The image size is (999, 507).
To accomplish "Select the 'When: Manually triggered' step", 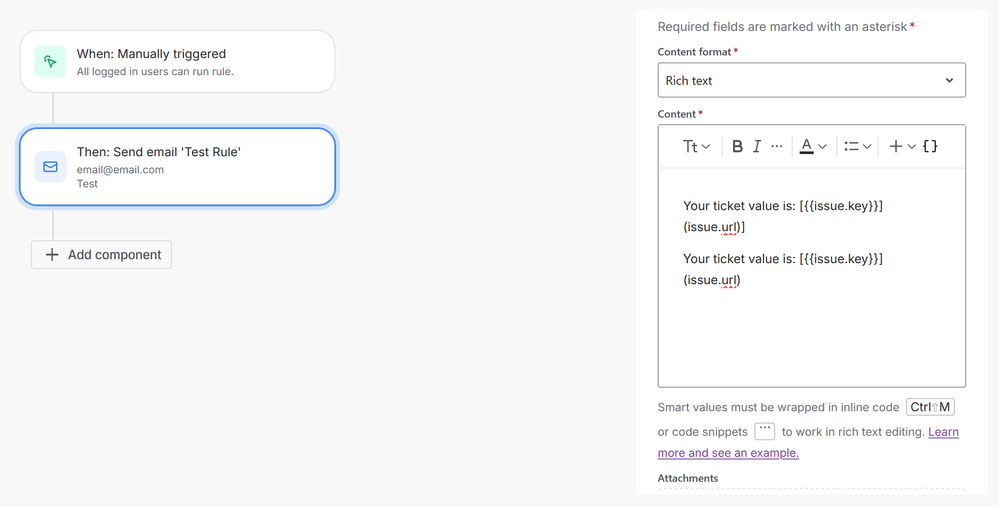I will (x=177, y=62).
